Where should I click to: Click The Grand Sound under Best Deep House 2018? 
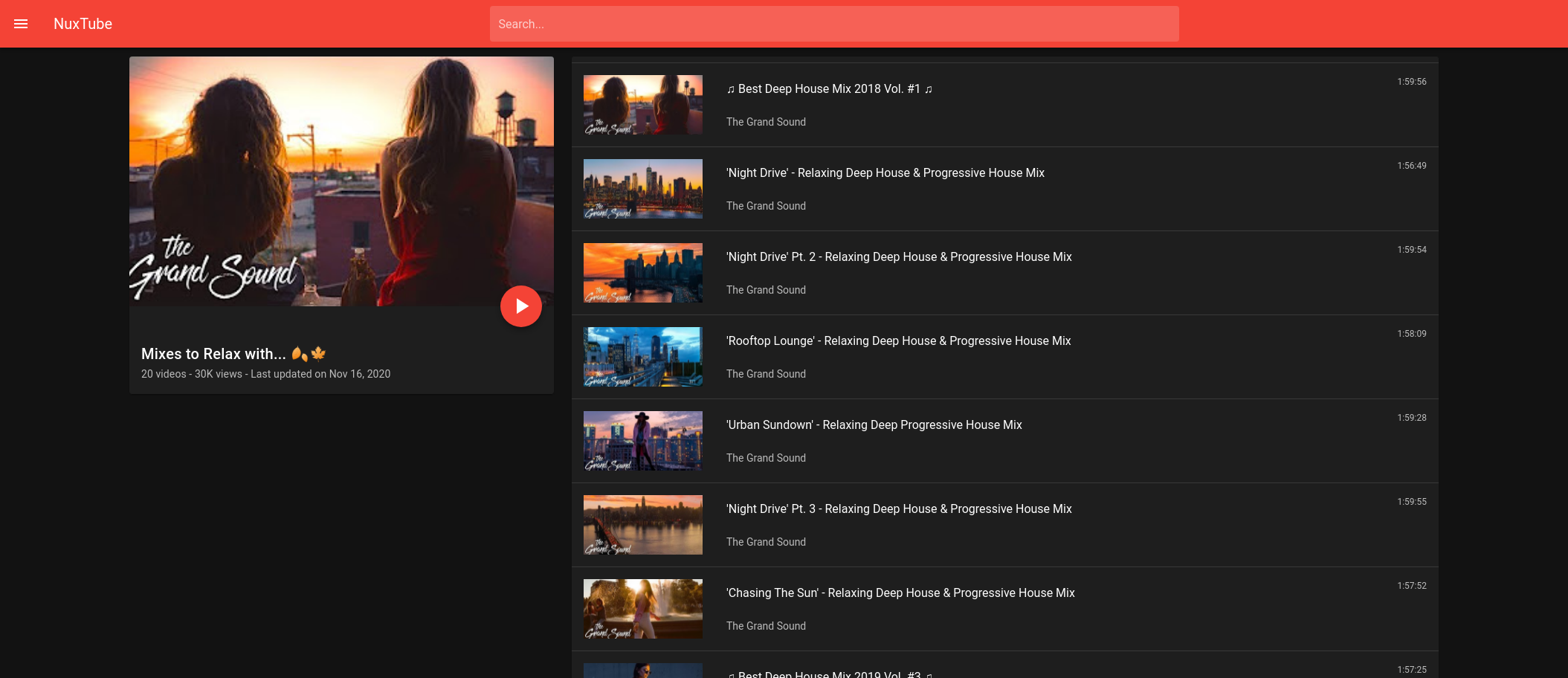pos(766,122)
